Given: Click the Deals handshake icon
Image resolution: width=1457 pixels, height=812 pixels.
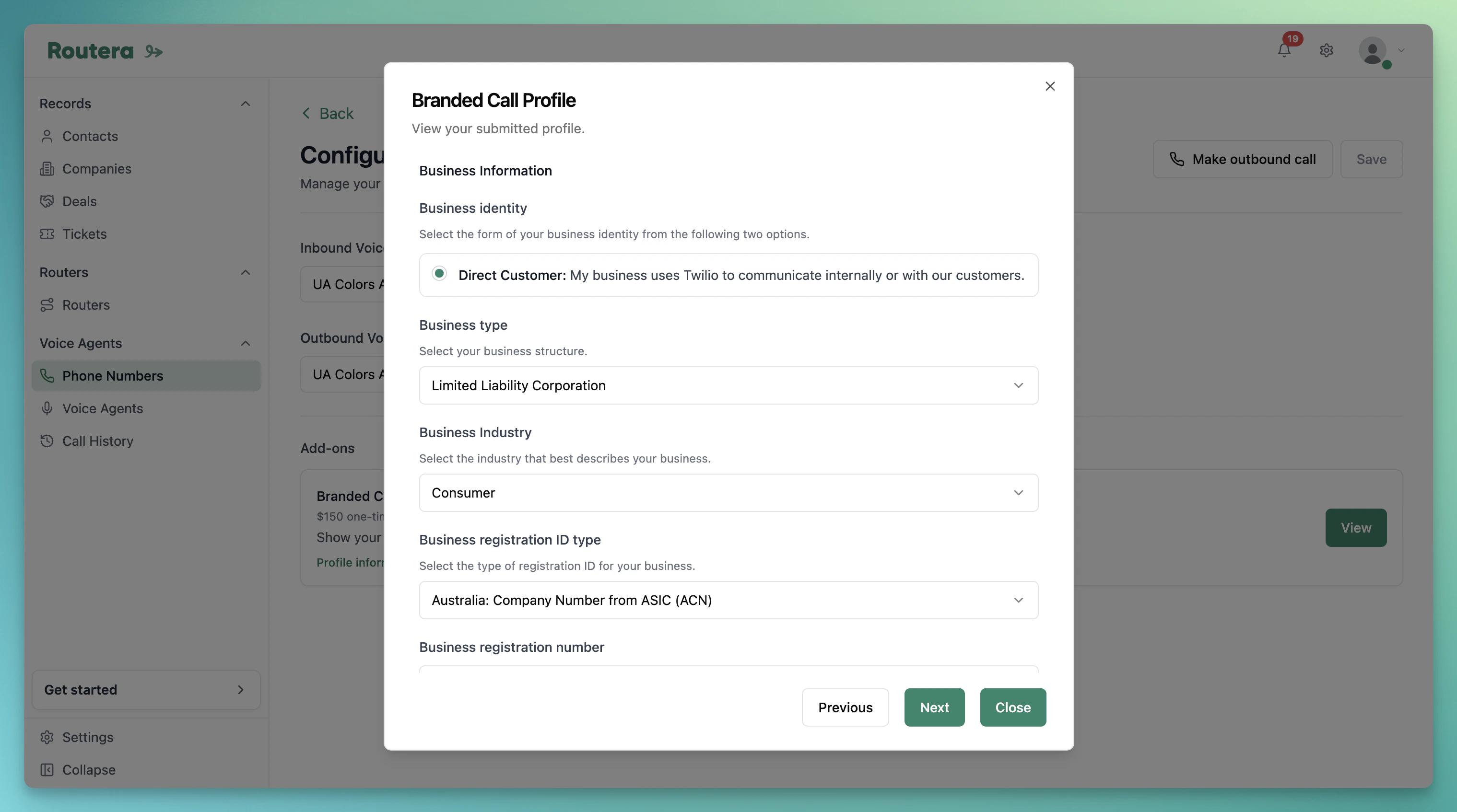Looking at the screenshot, I should (47, 201).
